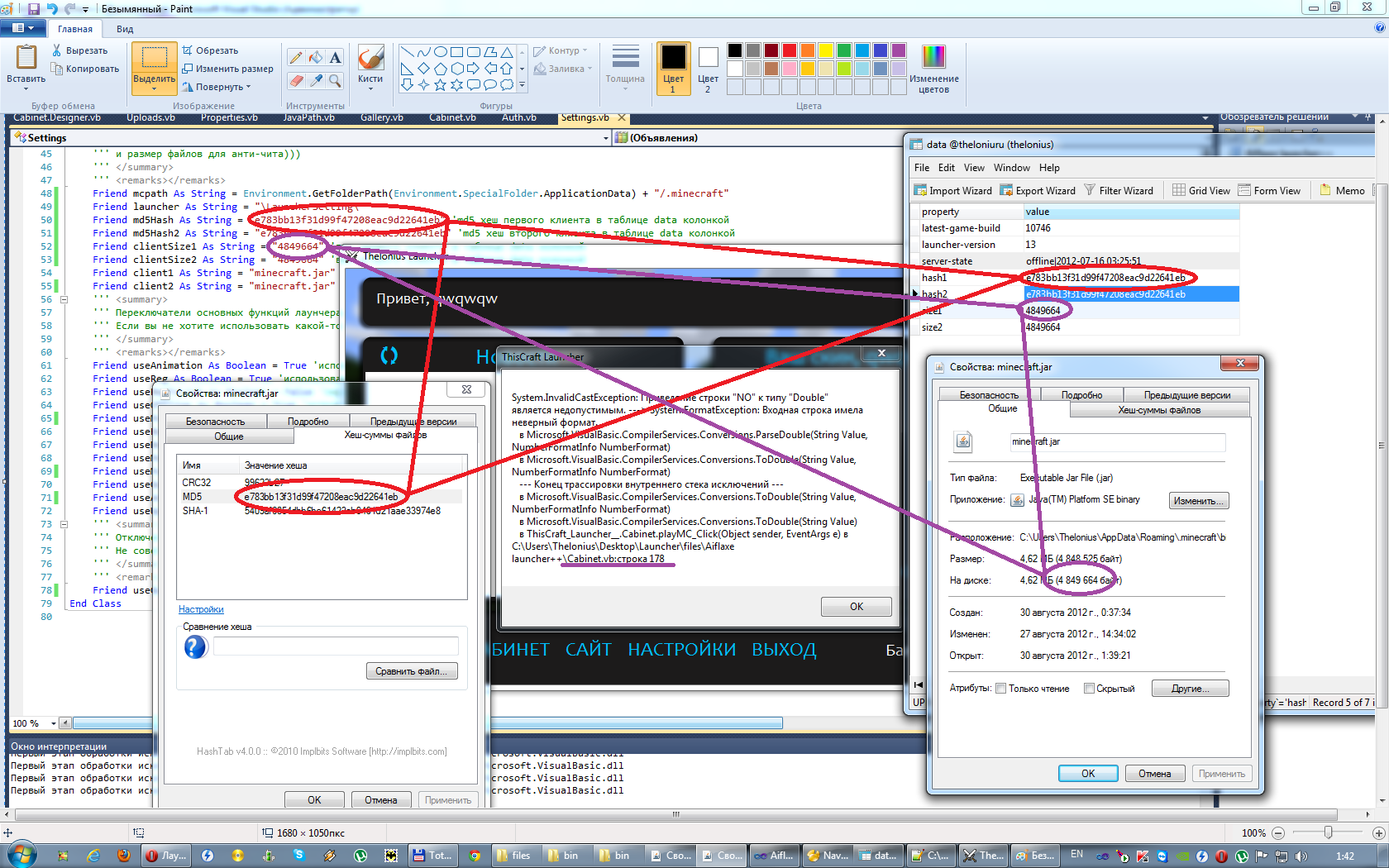Tick the Только чтение checkbox in the properties dialog

(1000, 689)
